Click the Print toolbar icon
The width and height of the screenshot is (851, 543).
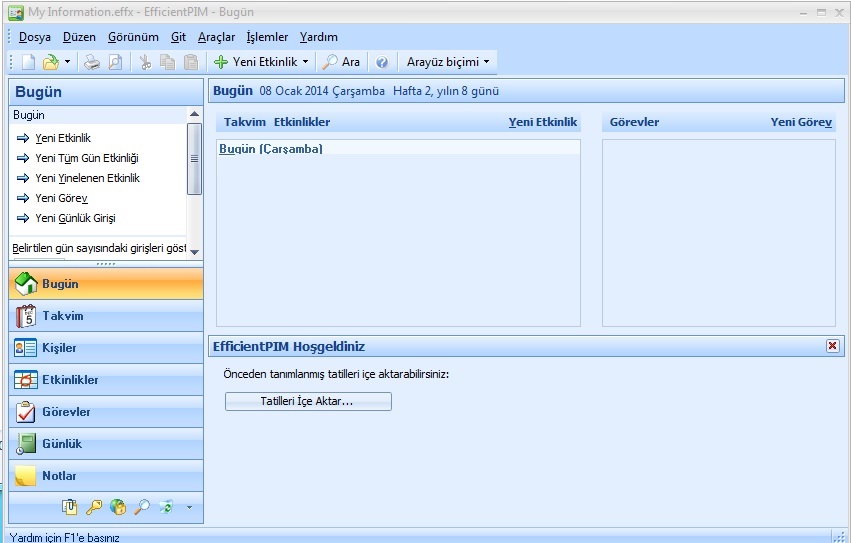point(92,62)
